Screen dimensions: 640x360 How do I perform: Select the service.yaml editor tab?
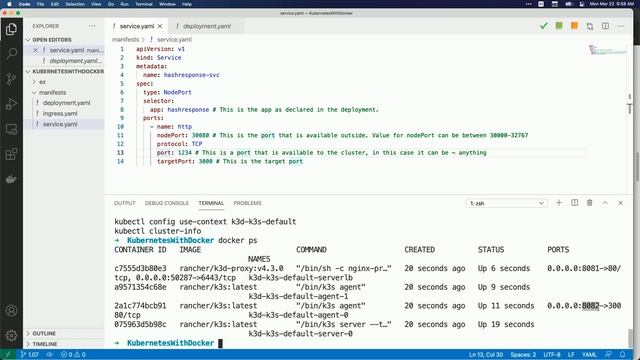pyautogui.click(x=136, y=26)
